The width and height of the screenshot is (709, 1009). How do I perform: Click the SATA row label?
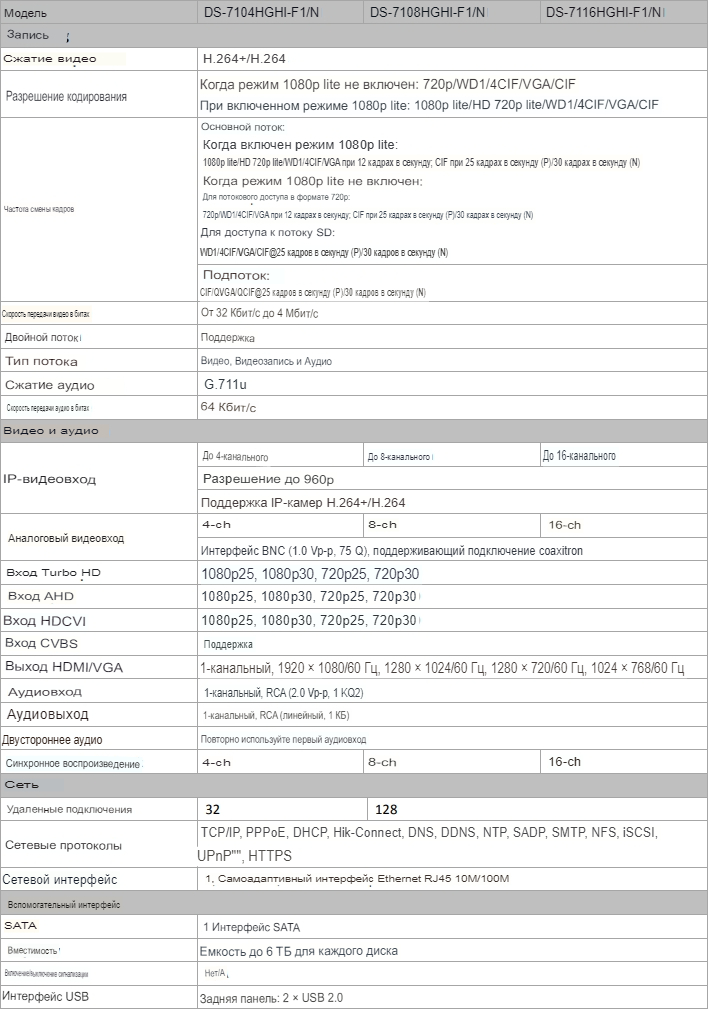click(21, 925)
